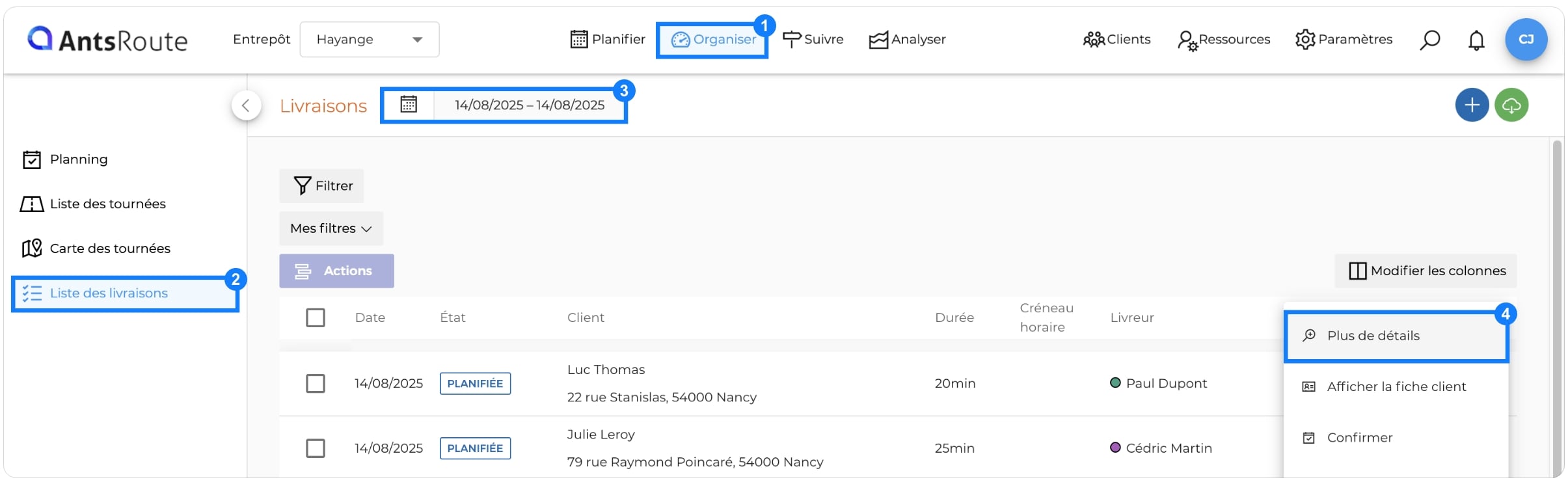Click the green cloud import button
Image resolution: width=1568 pixels, height=484 pixels.
(1511, 105)
